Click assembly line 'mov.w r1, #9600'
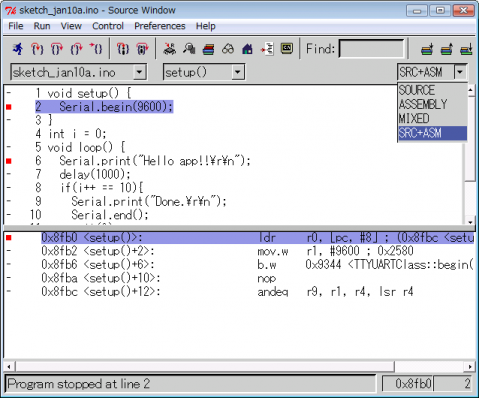Viewport: 479px width, 398px height. [335, 251]
